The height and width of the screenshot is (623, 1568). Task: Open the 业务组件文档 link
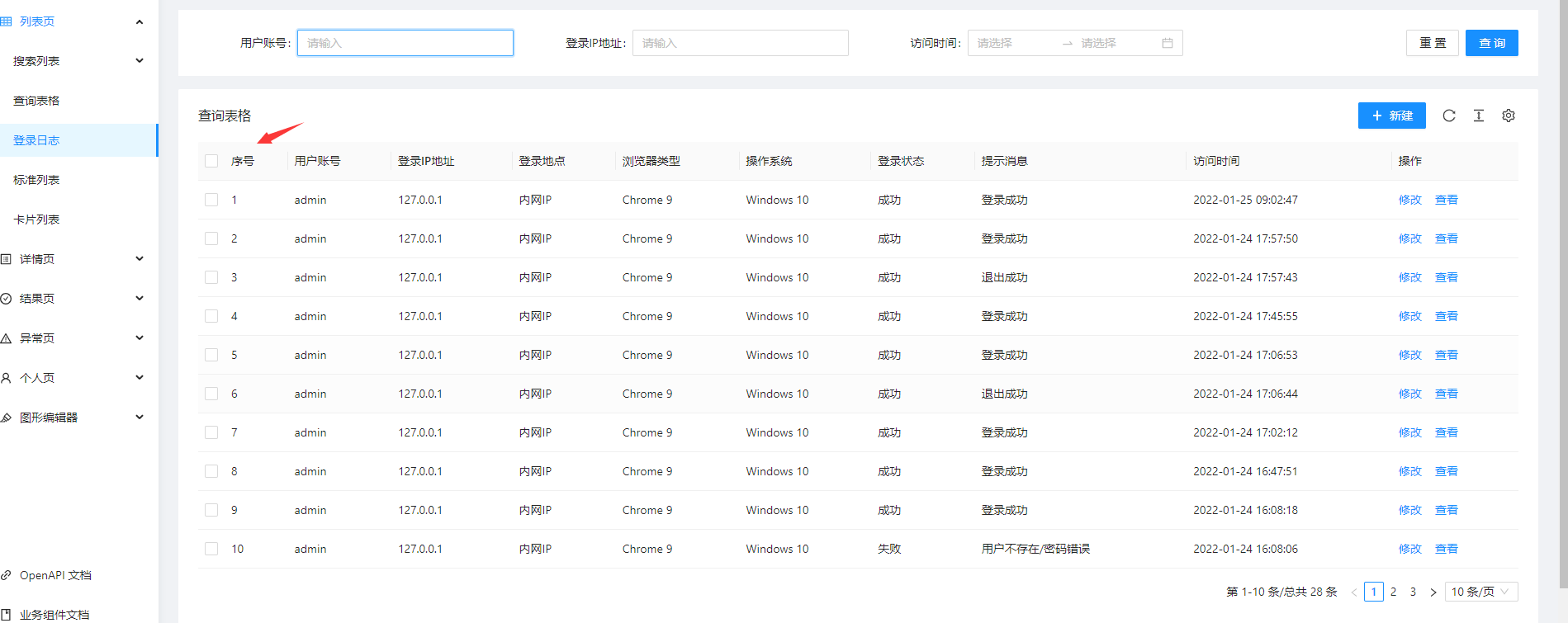pyautogui.click(x=54, y=615)
